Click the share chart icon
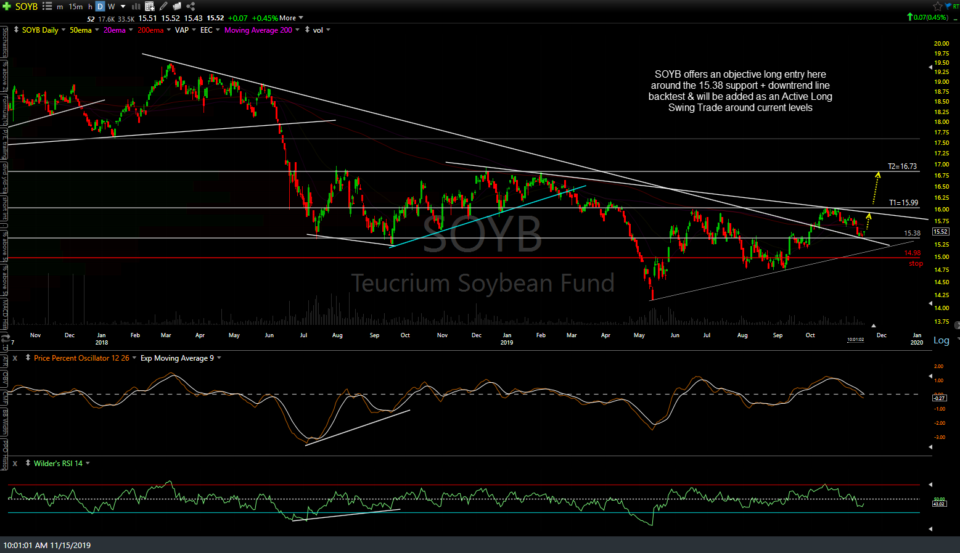This screenshot has height=553, width=960. (x=190, y=6)
